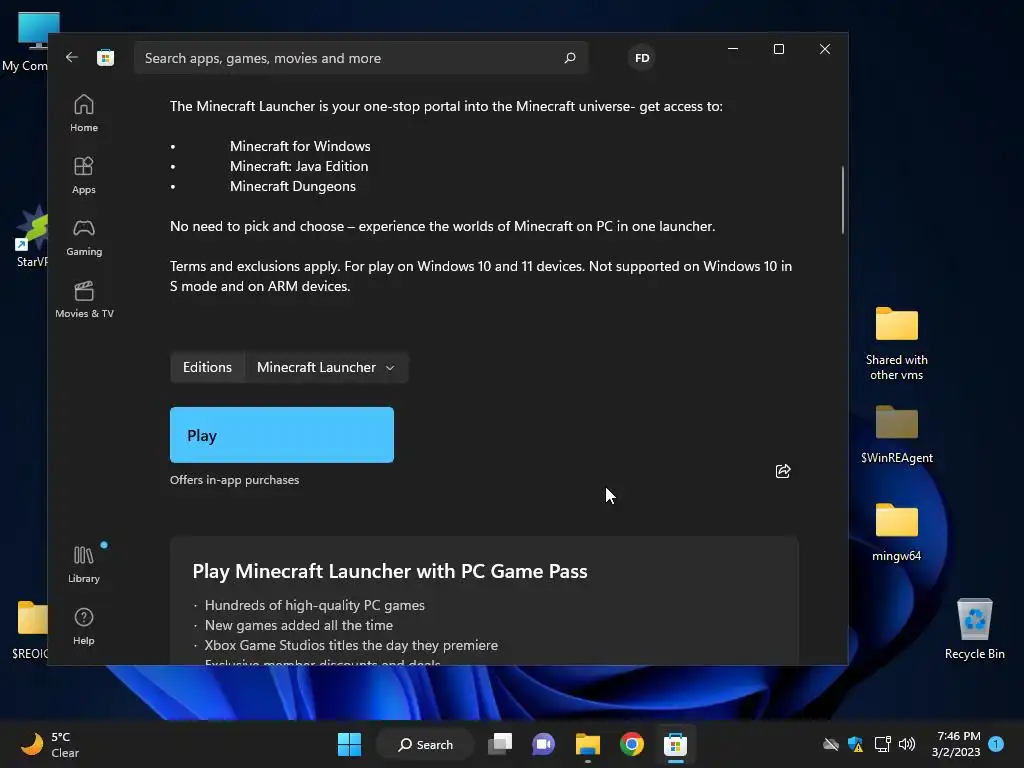Minimize the Microsoft Store window
1024x768 pixels.
[x=733, y=49]
